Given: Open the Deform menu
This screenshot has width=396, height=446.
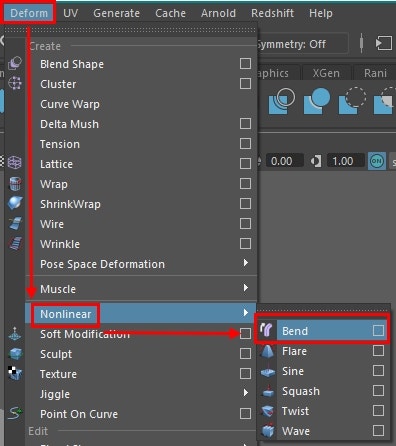Looking at the screenshot, I should pos(29,13).
